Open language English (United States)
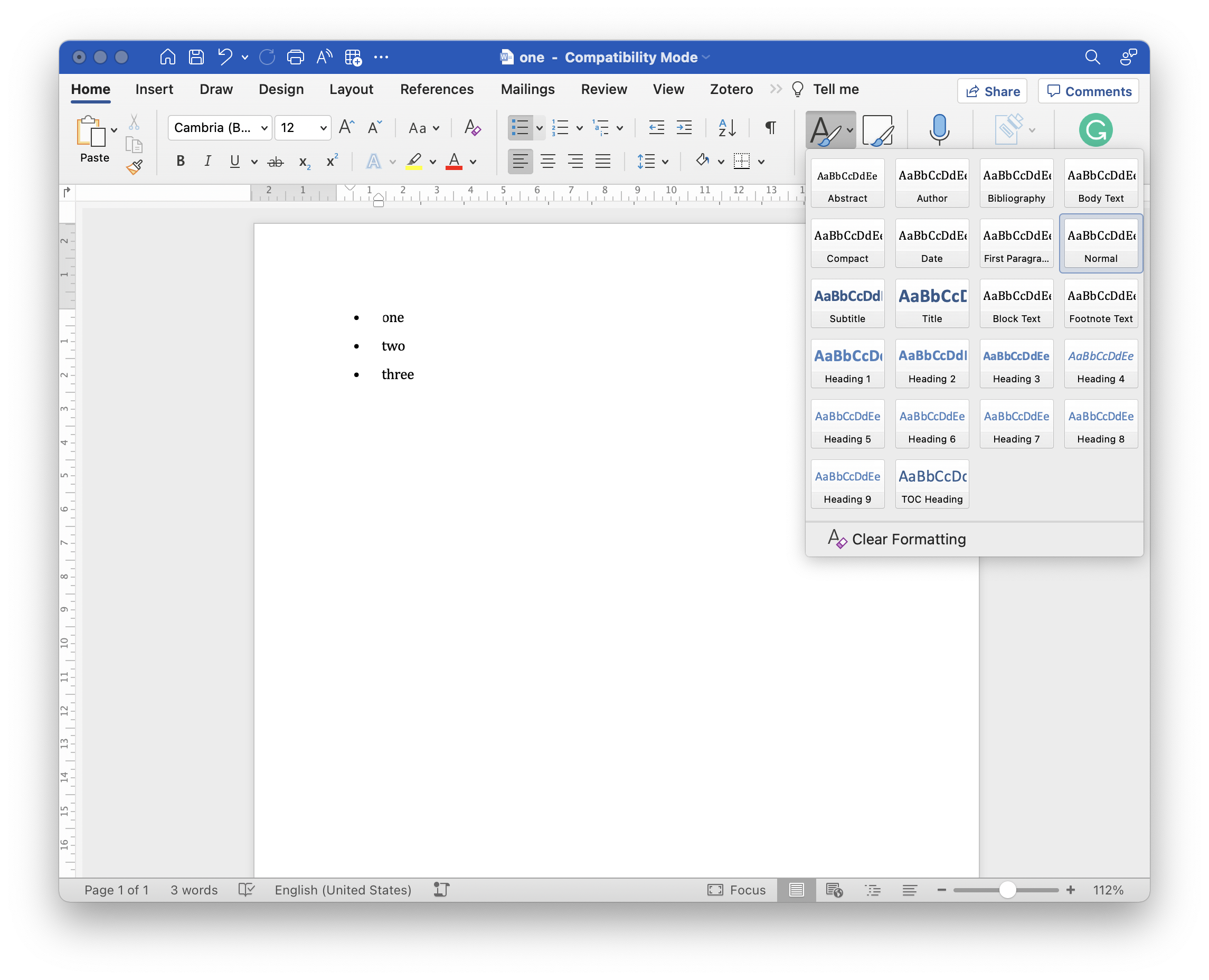The height and width of the screenshot is (980, 1209). (x=343, y=890)
